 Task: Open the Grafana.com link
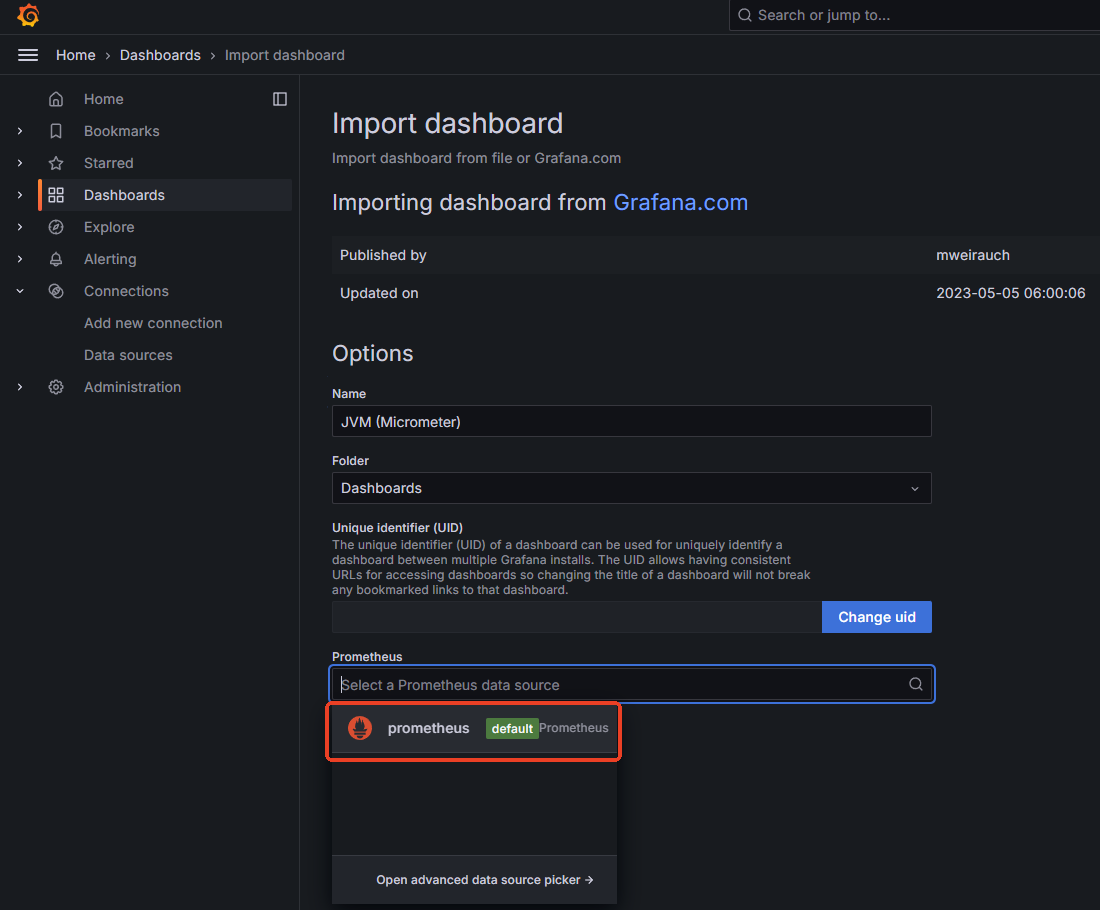click(x=680, y=202)
